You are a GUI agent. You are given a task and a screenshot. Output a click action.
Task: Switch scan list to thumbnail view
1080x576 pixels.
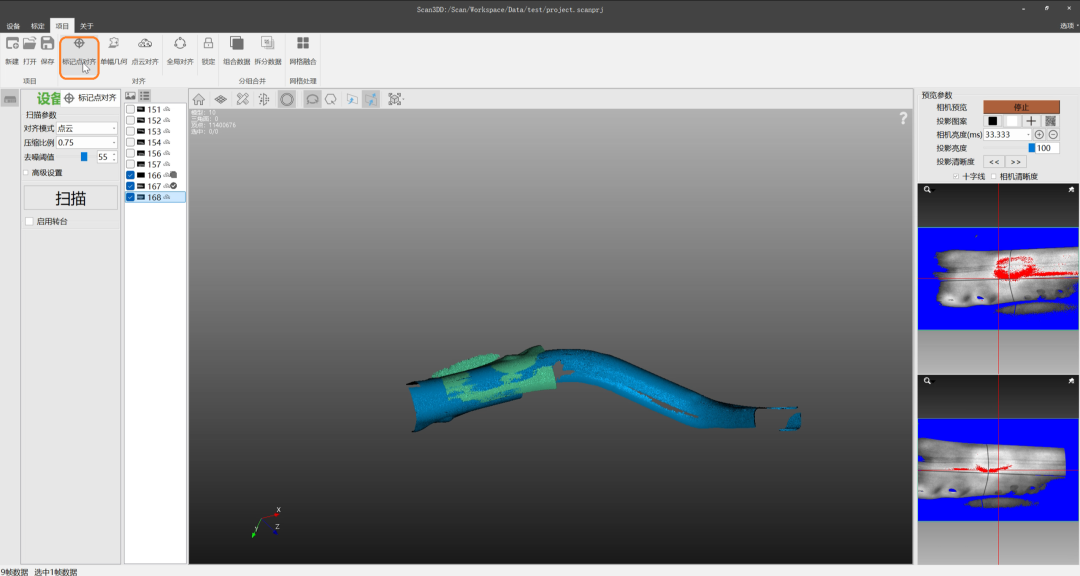point(130,96)
